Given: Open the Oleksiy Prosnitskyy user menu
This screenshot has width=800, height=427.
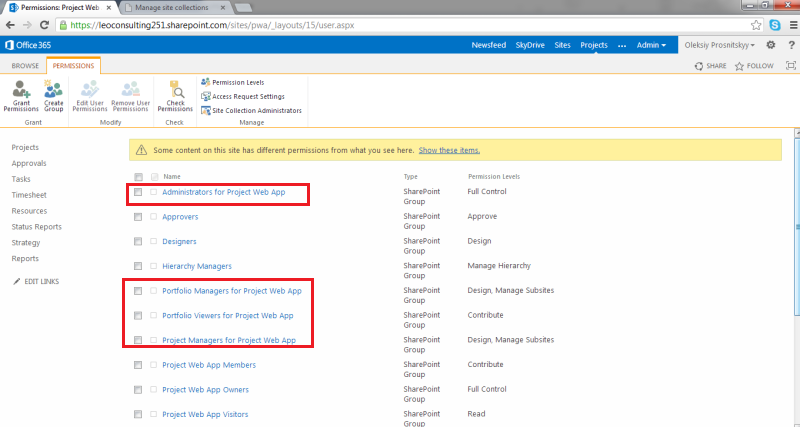Looking at the screenshot, I should 719,45.
